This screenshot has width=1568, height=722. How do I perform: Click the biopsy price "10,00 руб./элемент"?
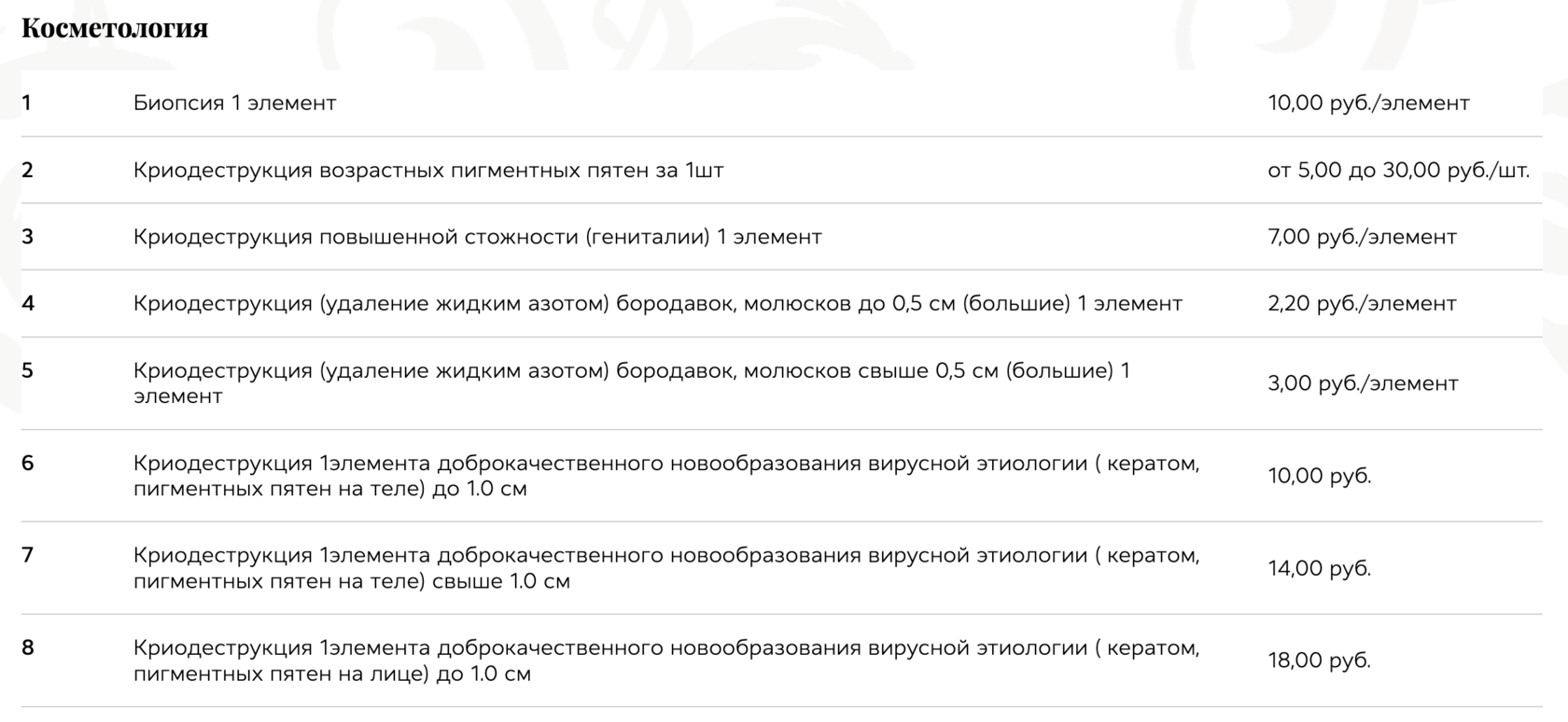1367,104
